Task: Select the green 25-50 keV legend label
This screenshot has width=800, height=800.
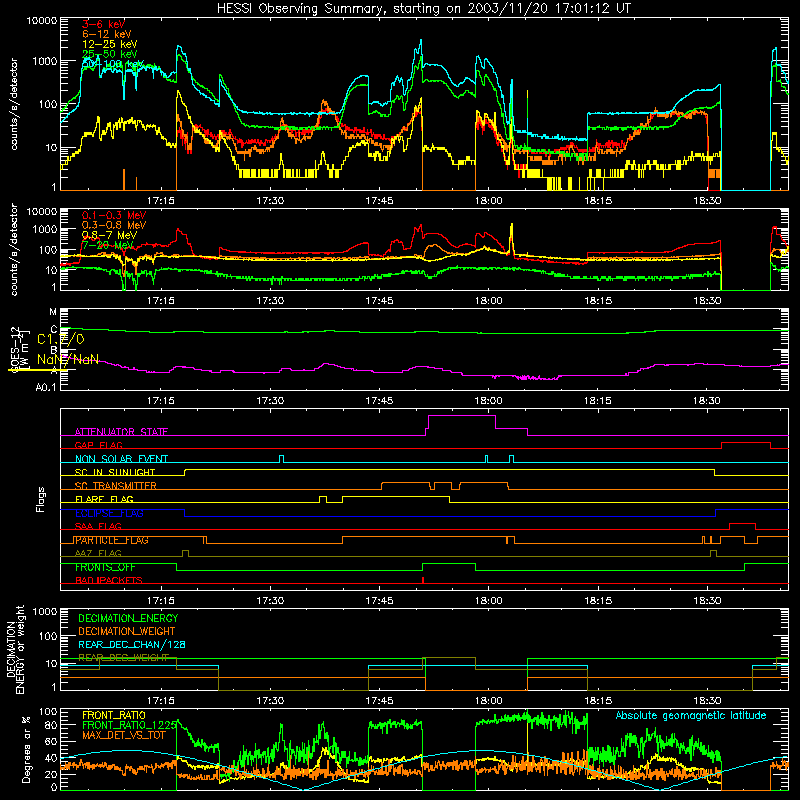Action: coord(110,54)
